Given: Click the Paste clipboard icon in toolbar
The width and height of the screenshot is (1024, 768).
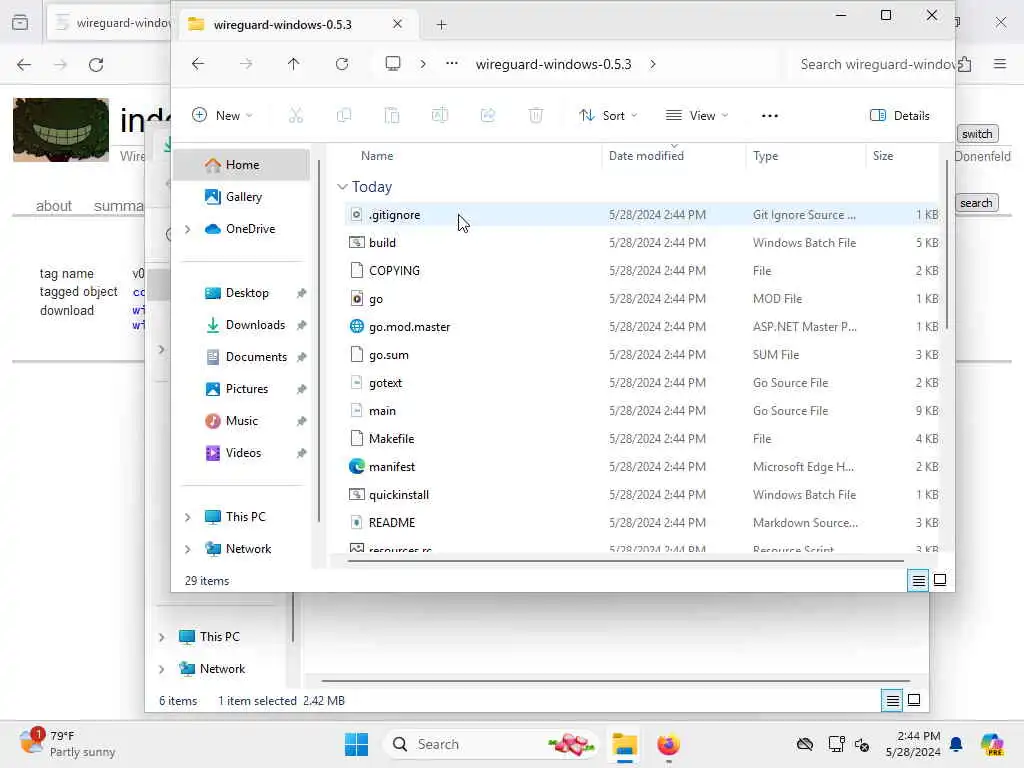Looking at the screenshot, I should [392, 116].
